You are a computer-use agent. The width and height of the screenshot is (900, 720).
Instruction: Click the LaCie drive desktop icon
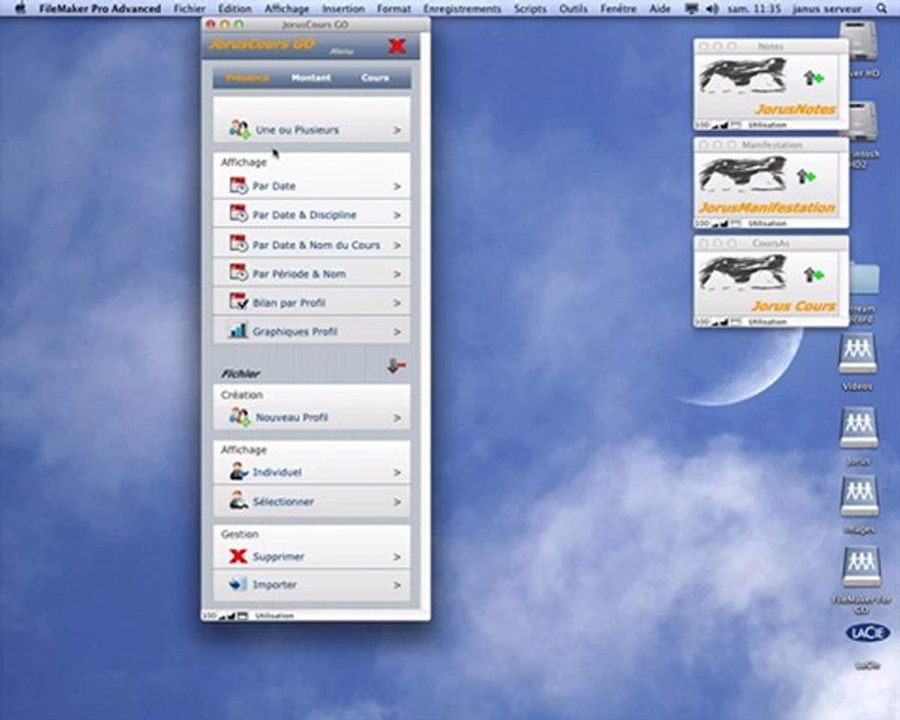[x=868, y=633]
